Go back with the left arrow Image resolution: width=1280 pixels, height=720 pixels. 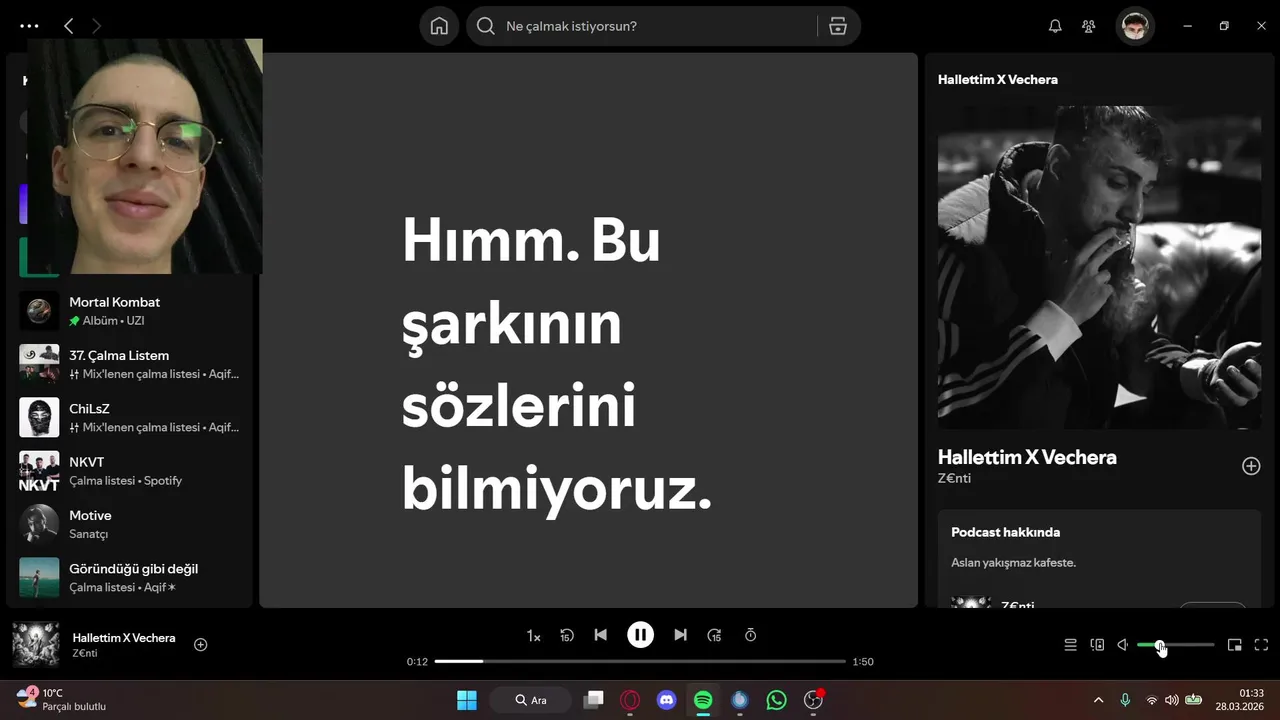tap(68, 26)
